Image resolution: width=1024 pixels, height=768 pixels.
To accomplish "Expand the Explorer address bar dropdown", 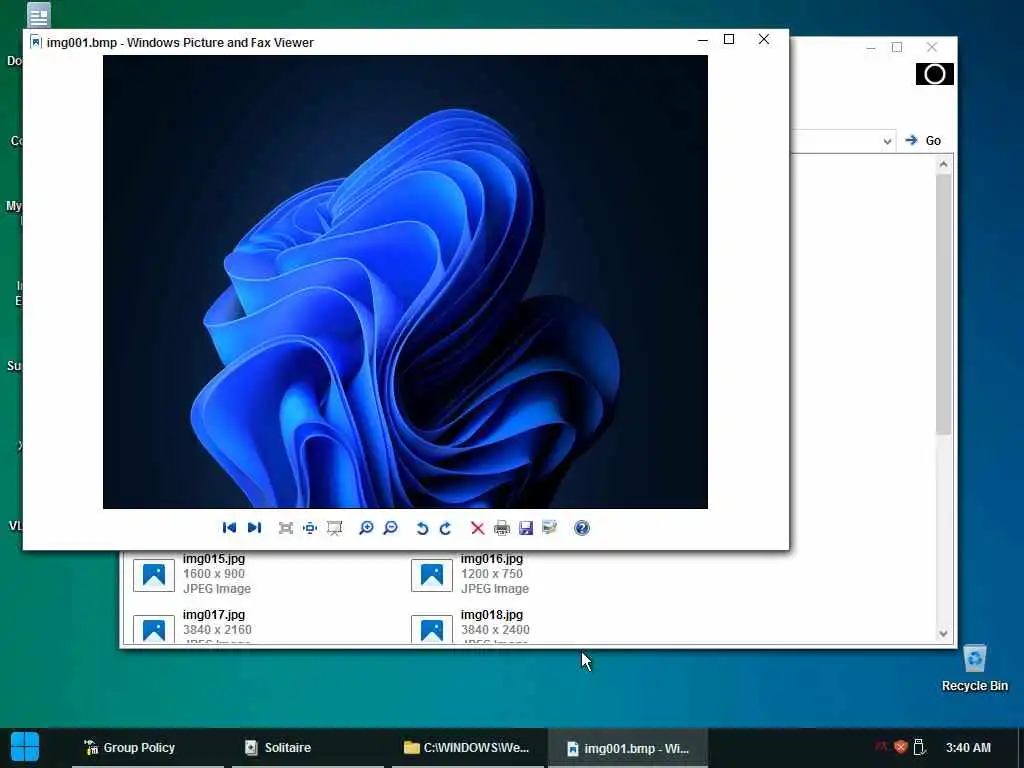I will coord(887,141).
